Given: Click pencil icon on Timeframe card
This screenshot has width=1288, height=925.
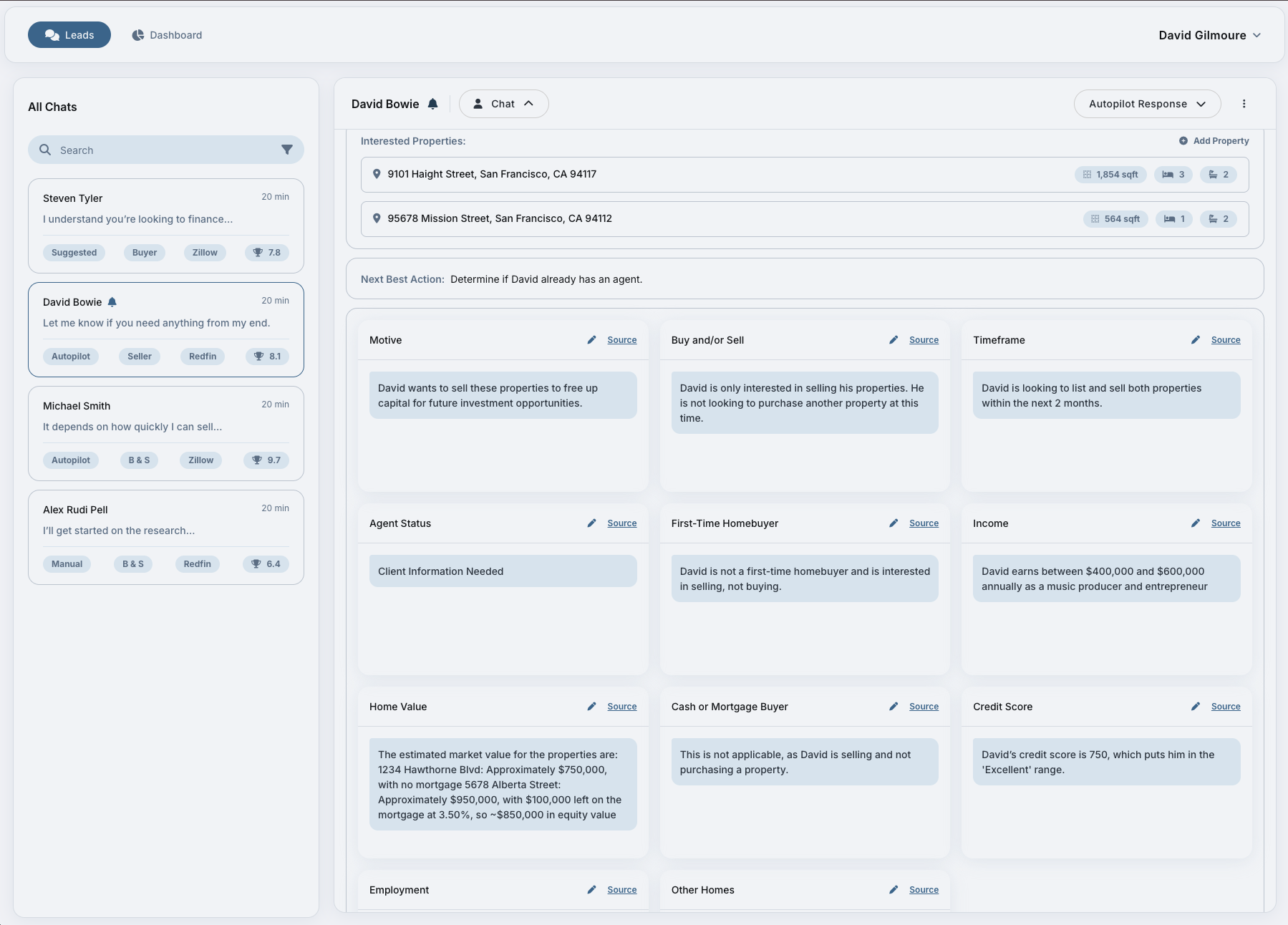Looking at the screenshot, I should point(1195,340).
